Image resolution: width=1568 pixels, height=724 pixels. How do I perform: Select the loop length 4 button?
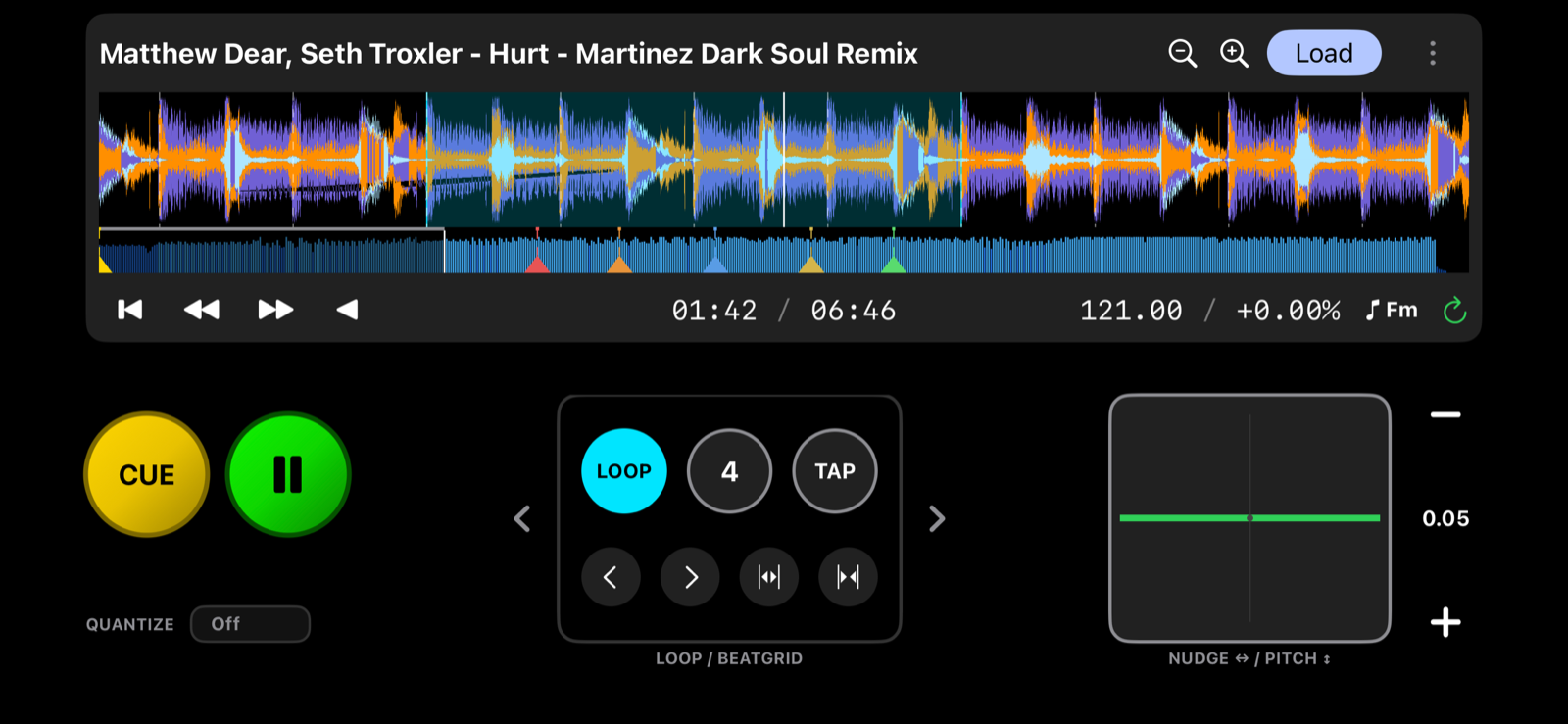tap(730, 471)
